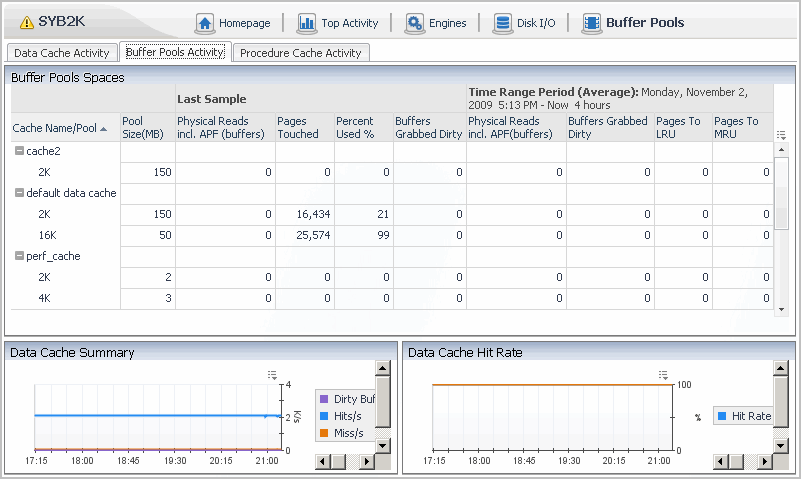This screenshot has width=801, height=479.
Task: Open Data Cache Hit Rate chart options icon
Action: click(x=661, y=375)
